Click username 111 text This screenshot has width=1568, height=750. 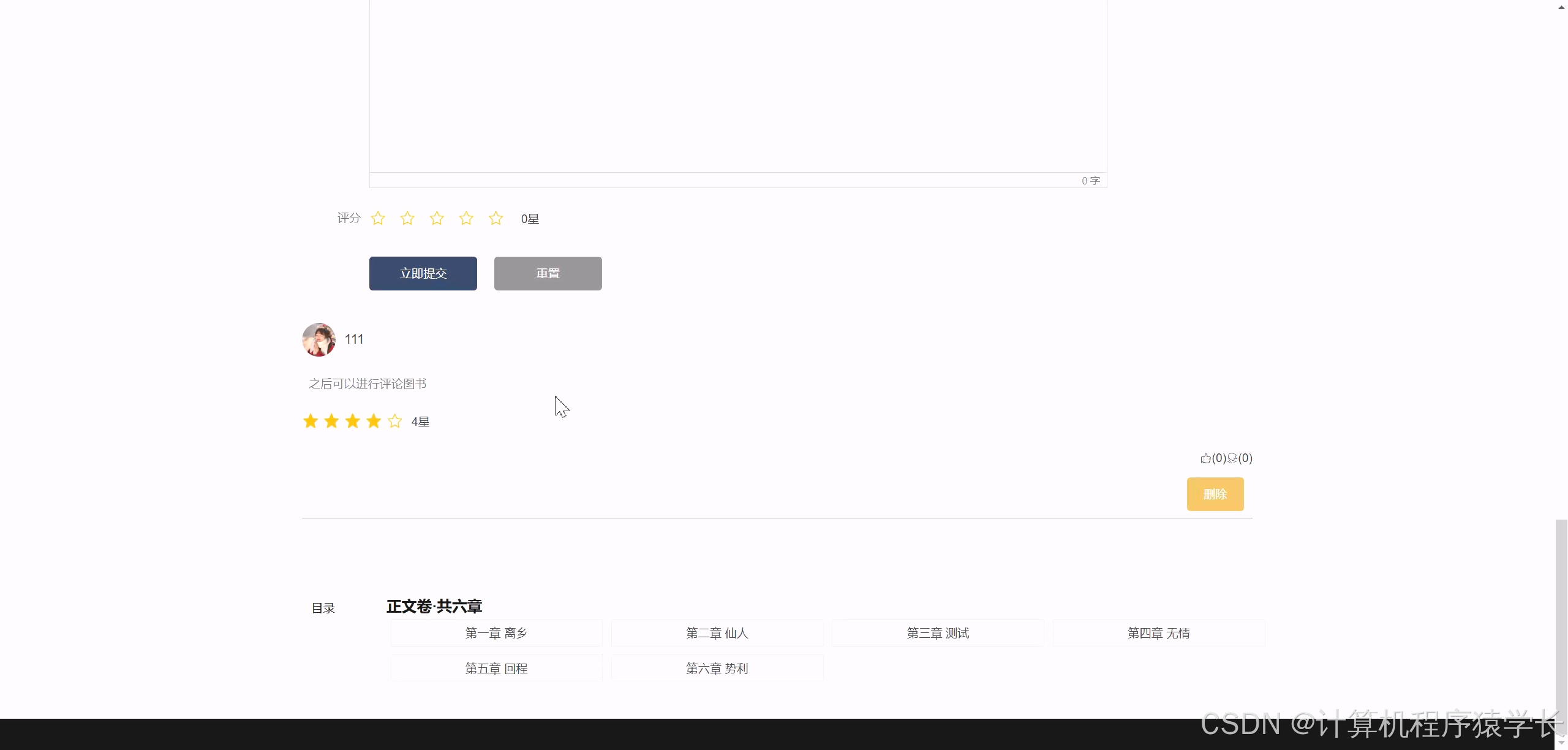click(354, 339)
